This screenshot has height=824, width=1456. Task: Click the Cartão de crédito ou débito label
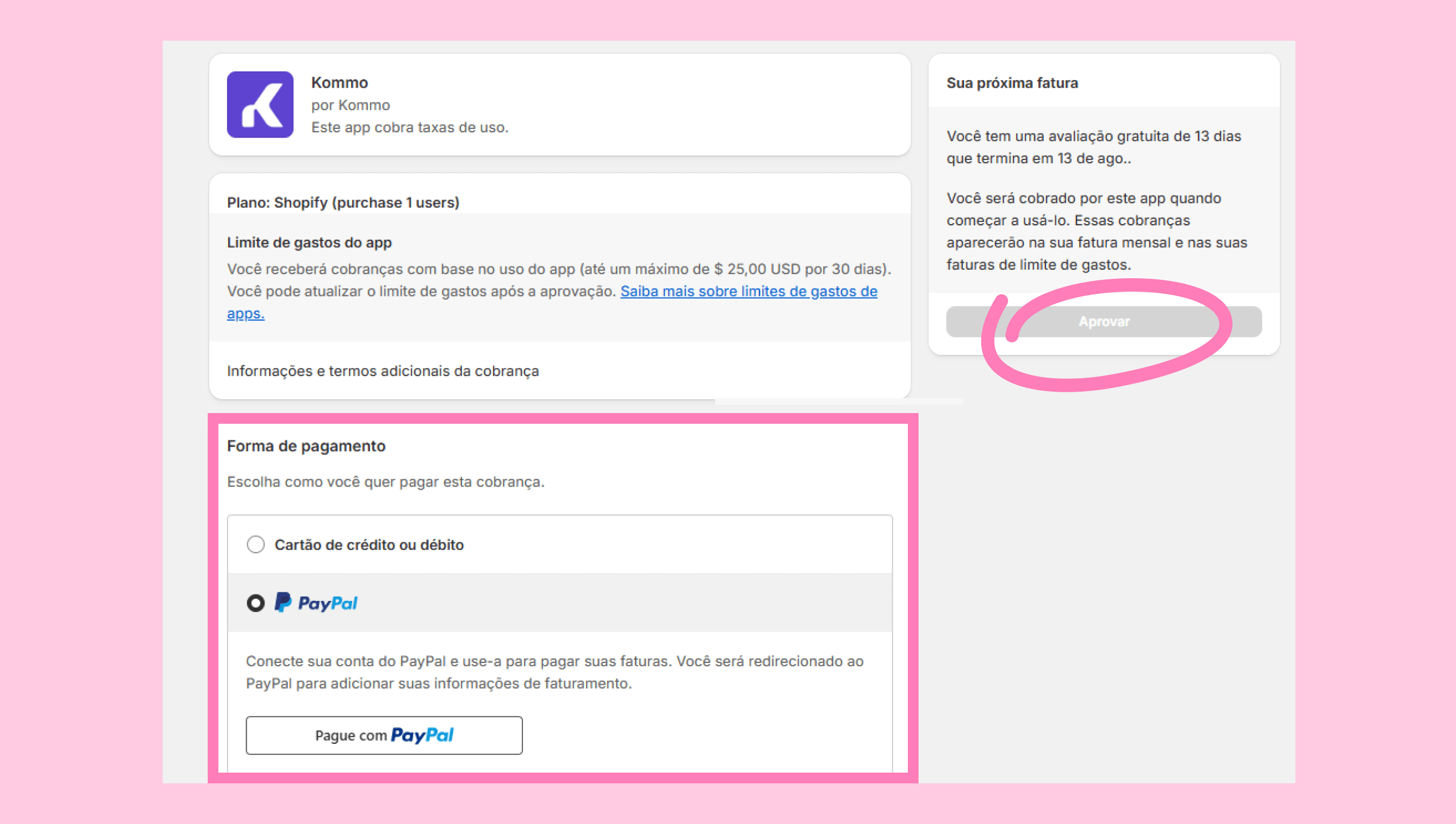(369, 545)
